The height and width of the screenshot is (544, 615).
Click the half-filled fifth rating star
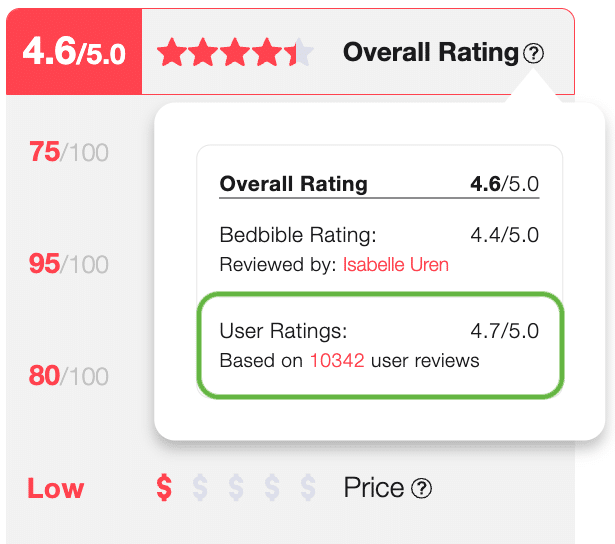click(x=301, y=53)
